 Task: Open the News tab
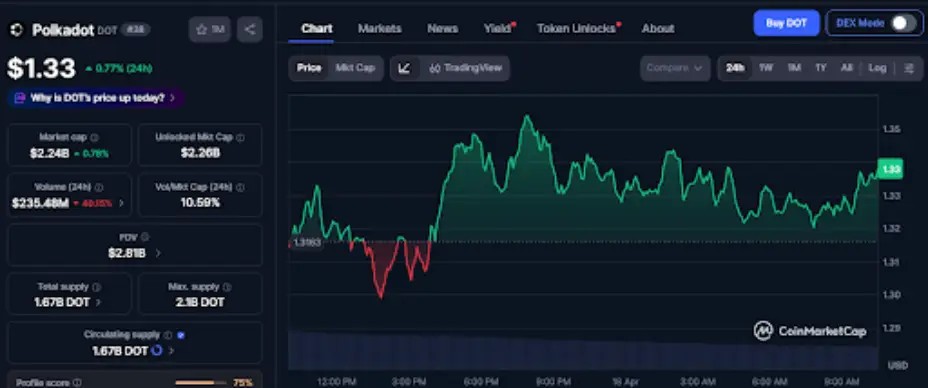(443, 28)
